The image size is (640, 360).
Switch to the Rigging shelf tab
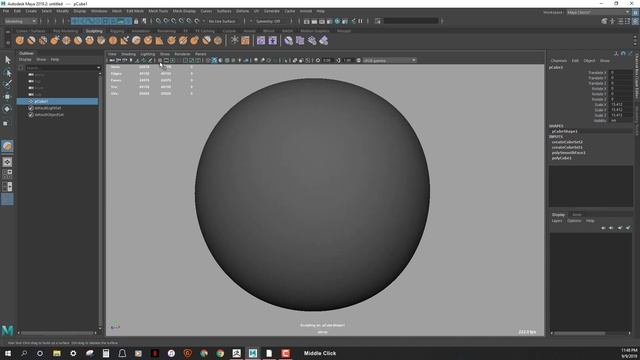point(117,31)
